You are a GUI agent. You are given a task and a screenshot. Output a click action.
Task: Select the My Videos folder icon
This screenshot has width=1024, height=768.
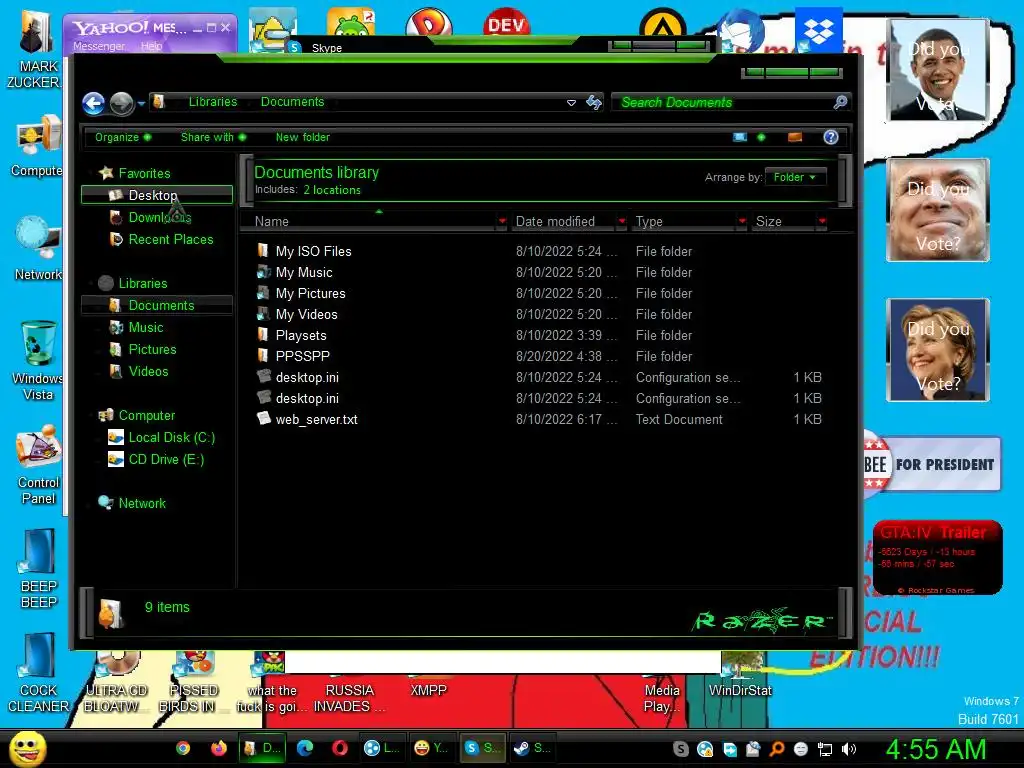coord(263,313)
